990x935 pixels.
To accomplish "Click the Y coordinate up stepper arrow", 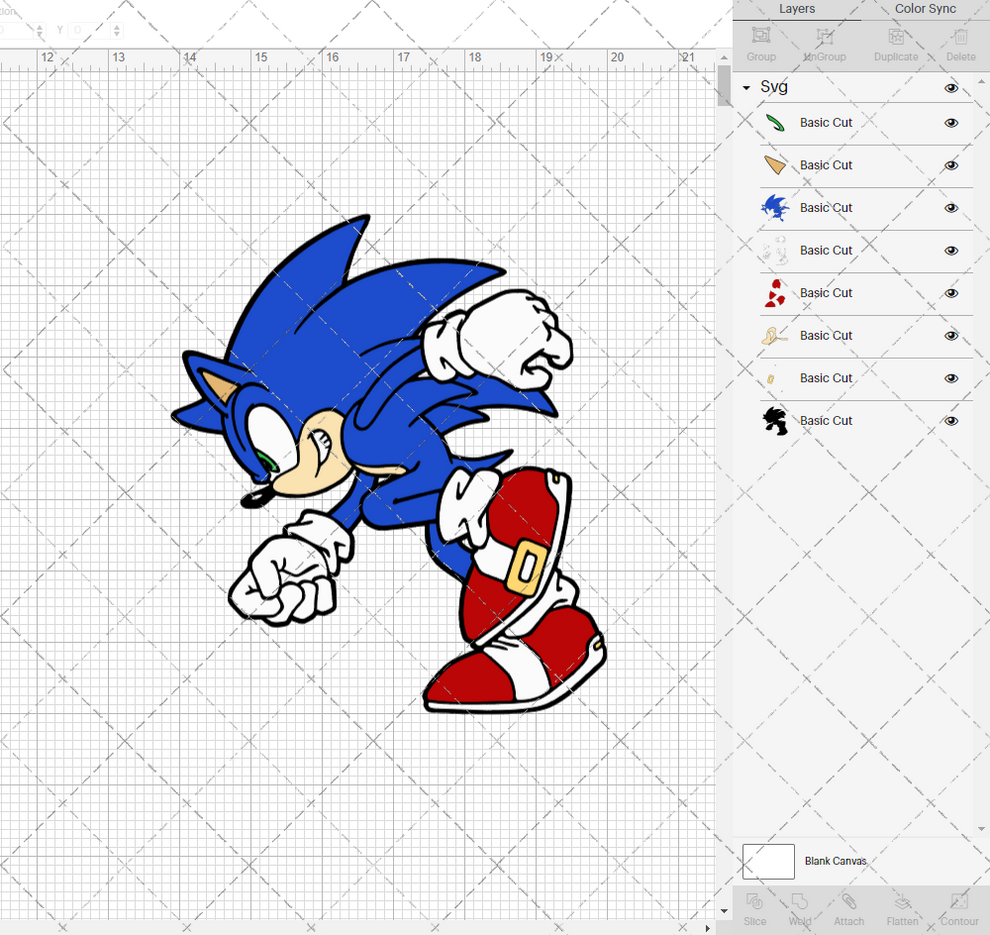I will point(116,25).
